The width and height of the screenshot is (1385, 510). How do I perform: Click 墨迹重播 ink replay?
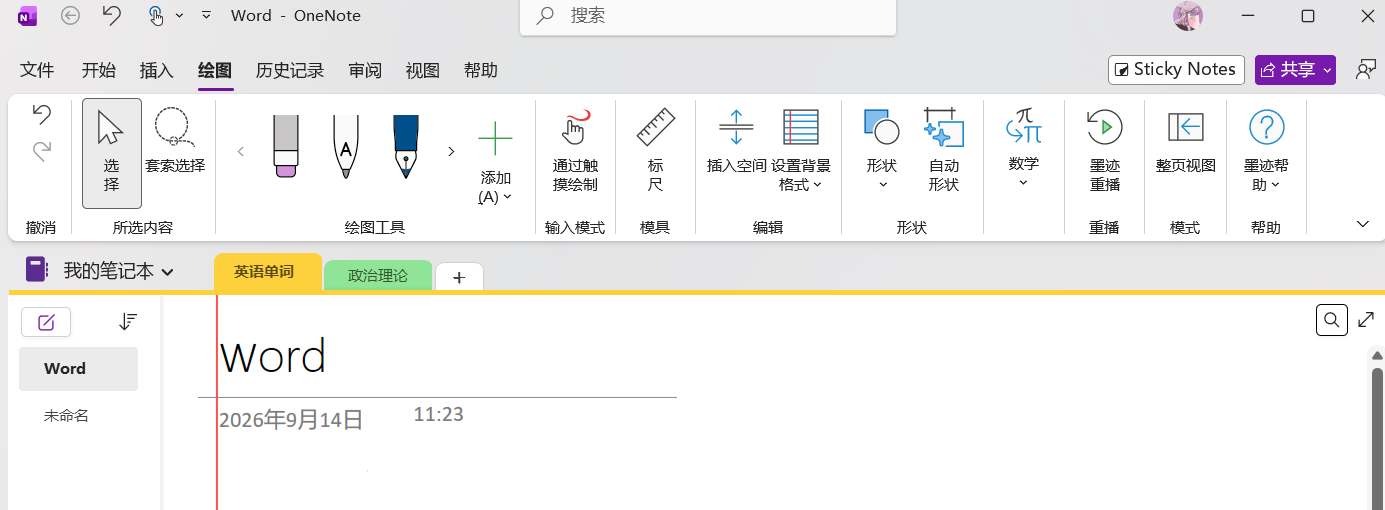coord(1105,150)
